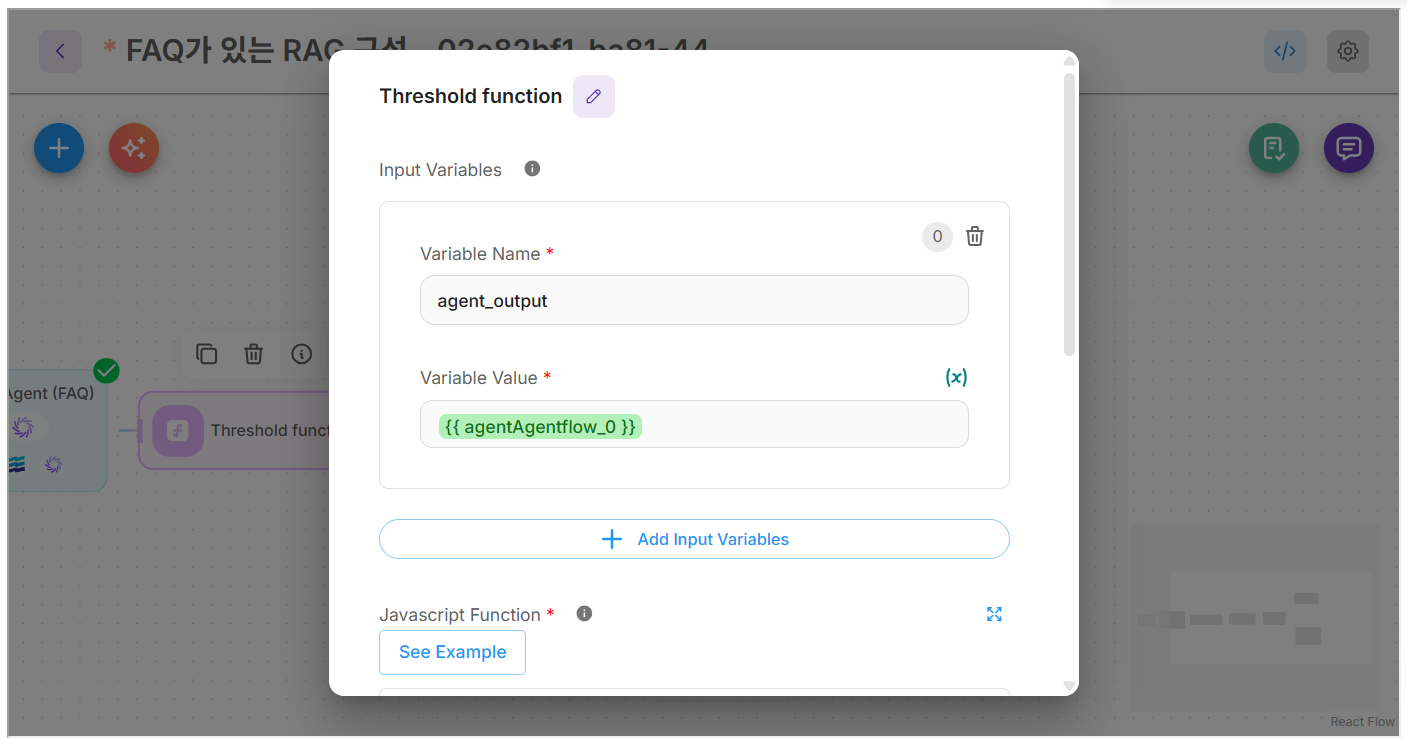
Task: Click the Add Input Variables button
Action: click(x=694, y=539)
